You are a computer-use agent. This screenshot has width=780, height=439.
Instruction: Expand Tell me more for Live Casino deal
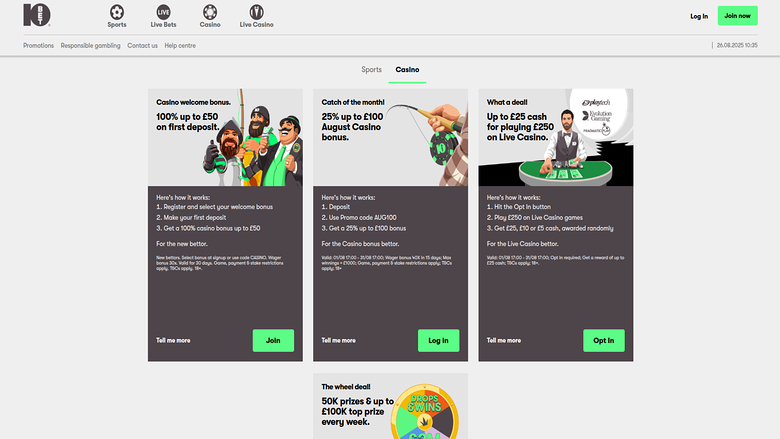point(503,340)
